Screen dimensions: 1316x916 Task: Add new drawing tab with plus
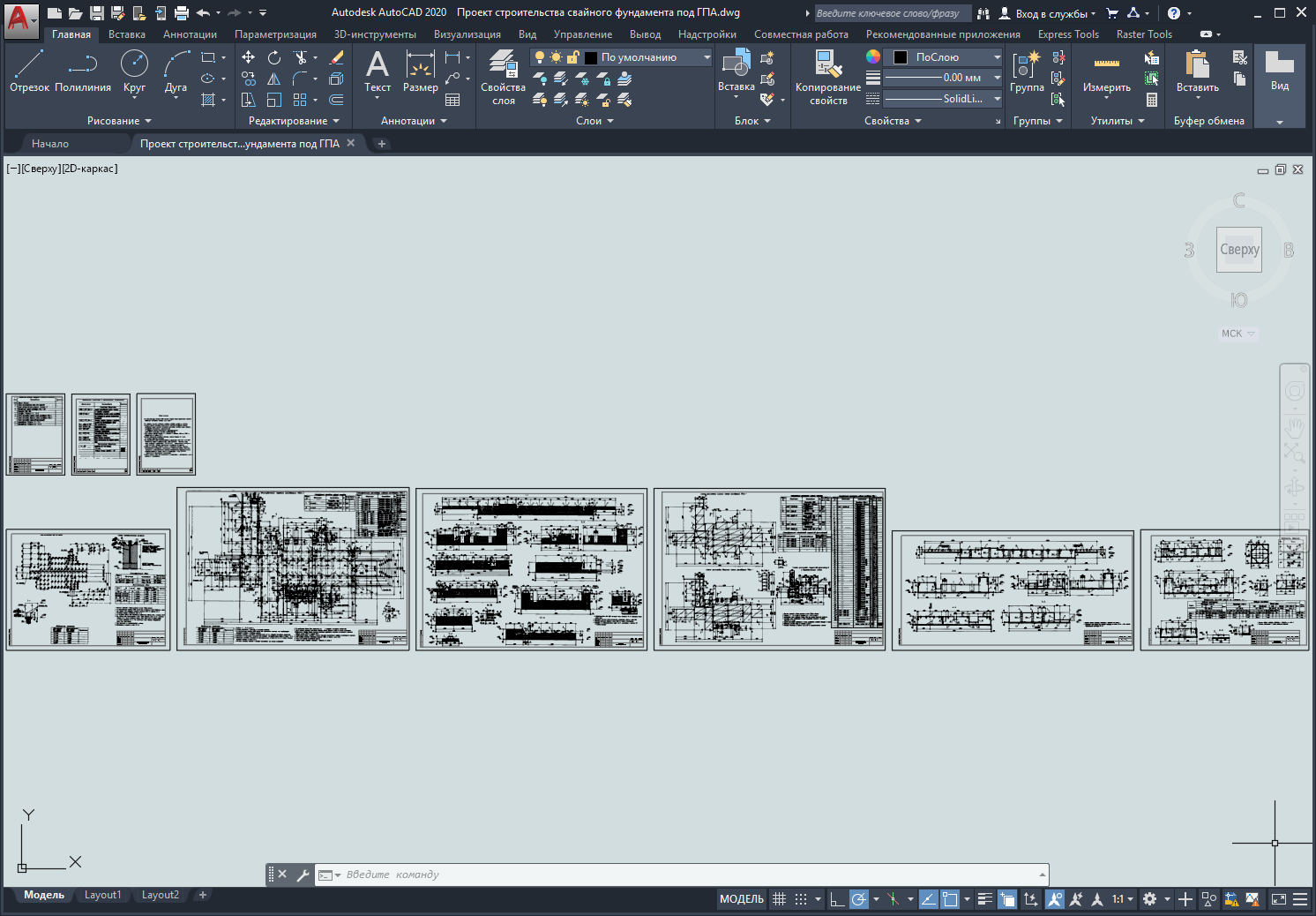[382, 144]
